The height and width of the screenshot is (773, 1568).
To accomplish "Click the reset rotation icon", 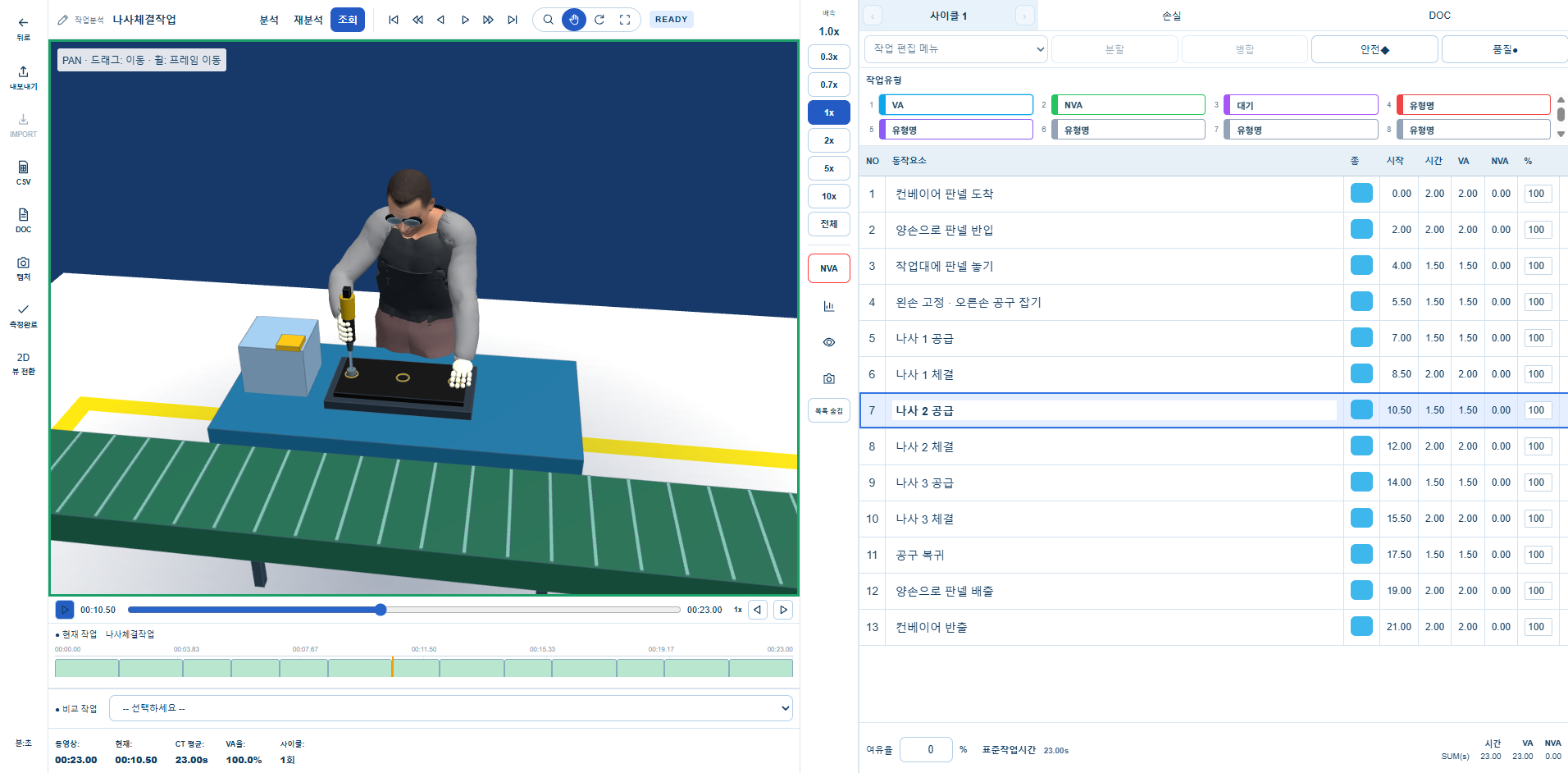I will coord(599,20).
